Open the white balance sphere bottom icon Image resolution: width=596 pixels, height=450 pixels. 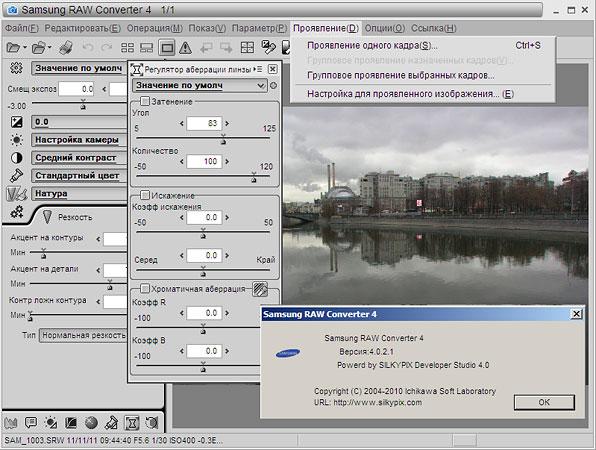pyautogui.click(x=91, y=423)
